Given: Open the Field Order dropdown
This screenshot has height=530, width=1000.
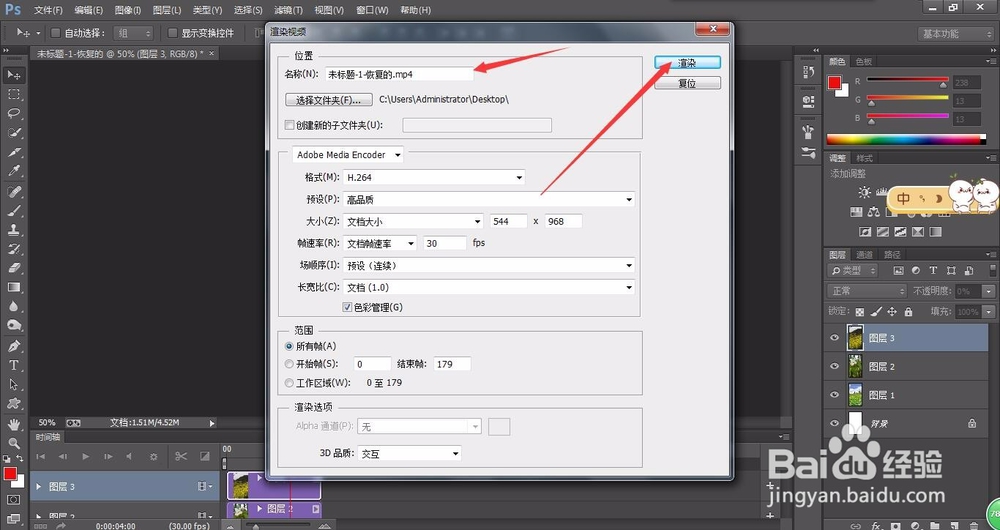Looking at the screenshot, I should pyautogui.click(x=489, y=265).
